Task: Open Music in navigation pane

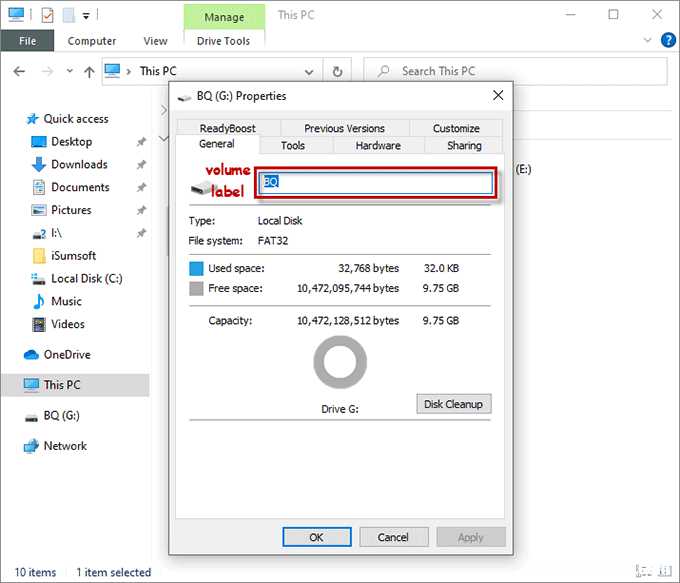Action: 57,301
